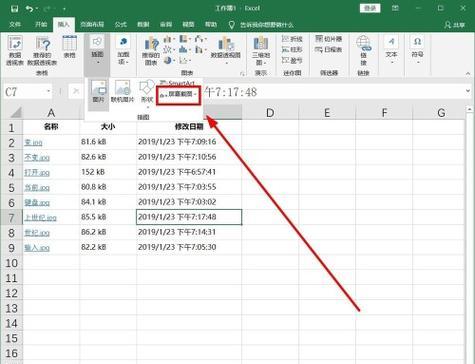Switch to Home (开始) tab
The width and height of the screenshot is (475, 364).
tap(41, 25)
